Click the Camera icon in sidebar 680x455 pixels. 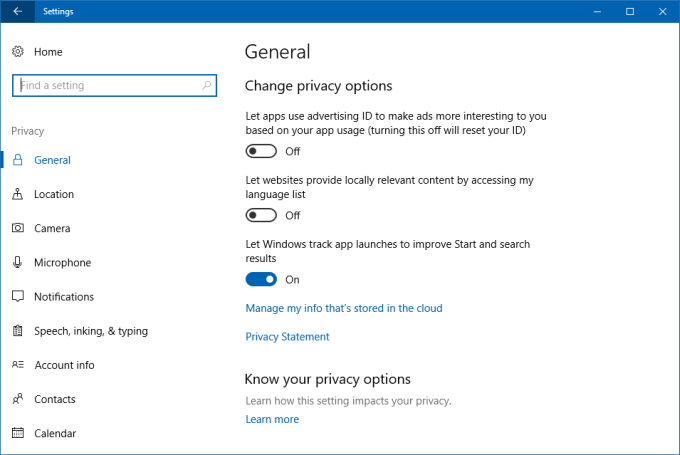pyautogui.click(x=18, y=228)
